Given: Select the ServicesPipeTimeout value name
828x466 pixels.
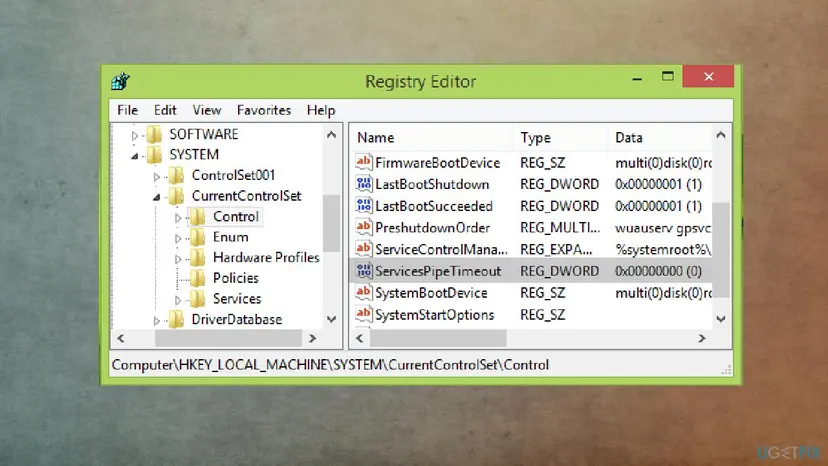Looking at the screenshot, I should pos(438,271).
